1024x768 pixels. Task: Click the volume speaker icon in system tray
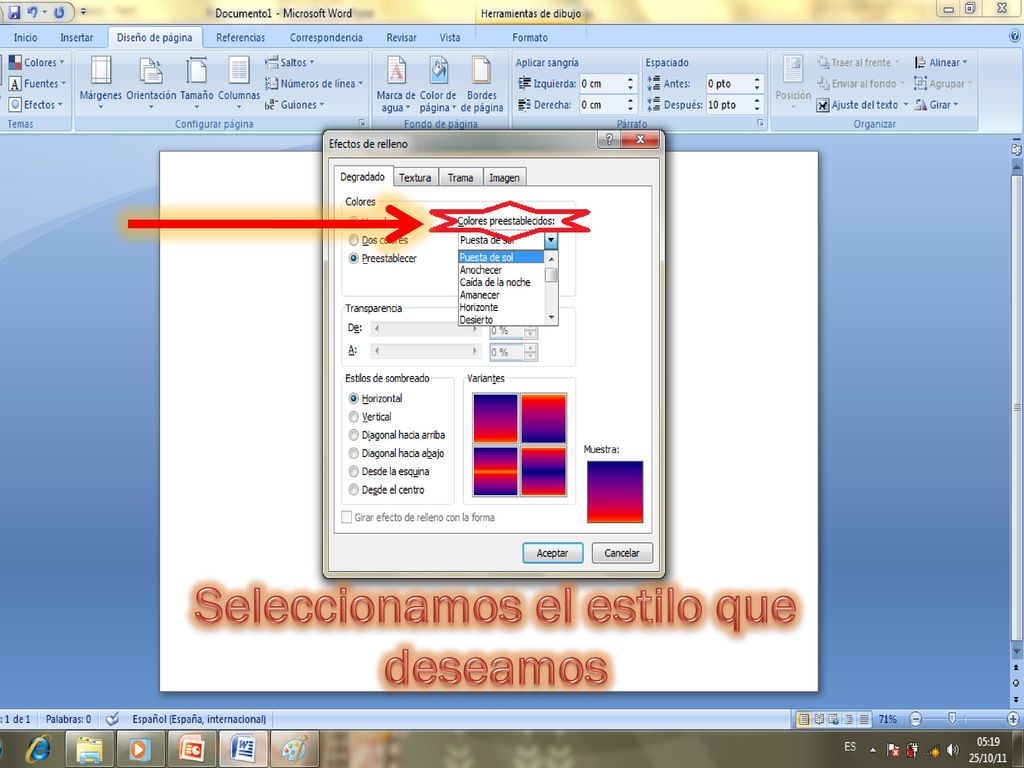tap(953, 750)
